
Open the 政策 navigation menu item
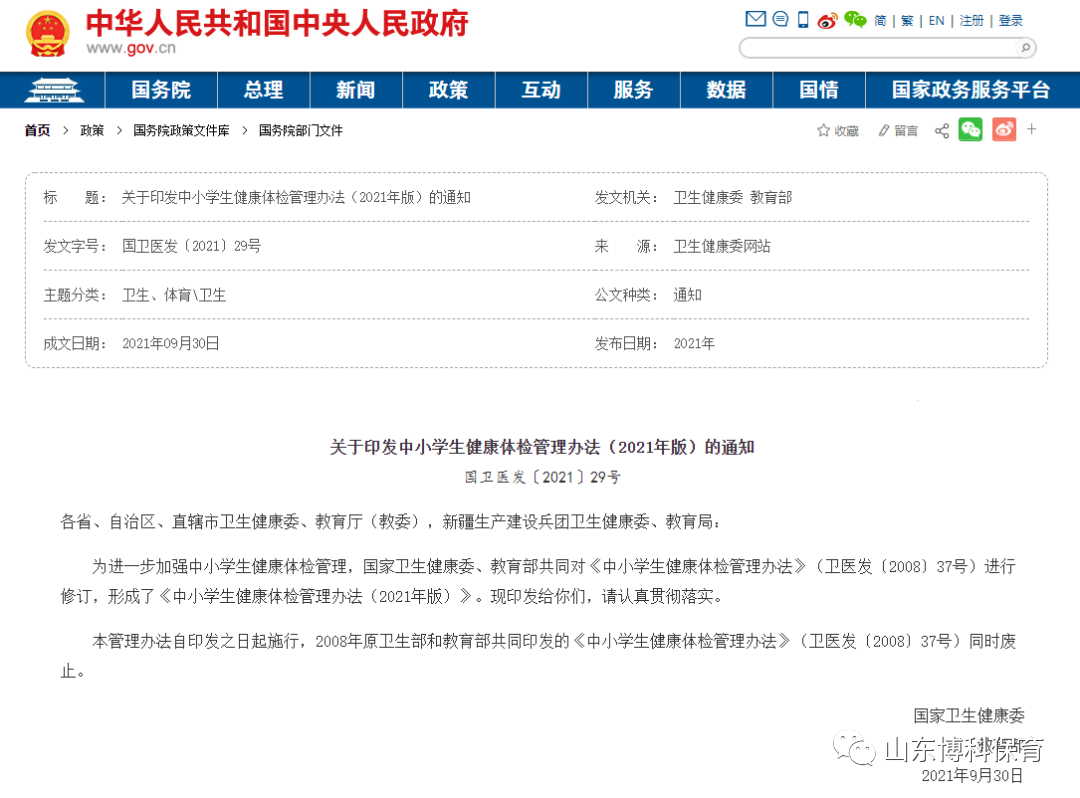pos(448,90)
